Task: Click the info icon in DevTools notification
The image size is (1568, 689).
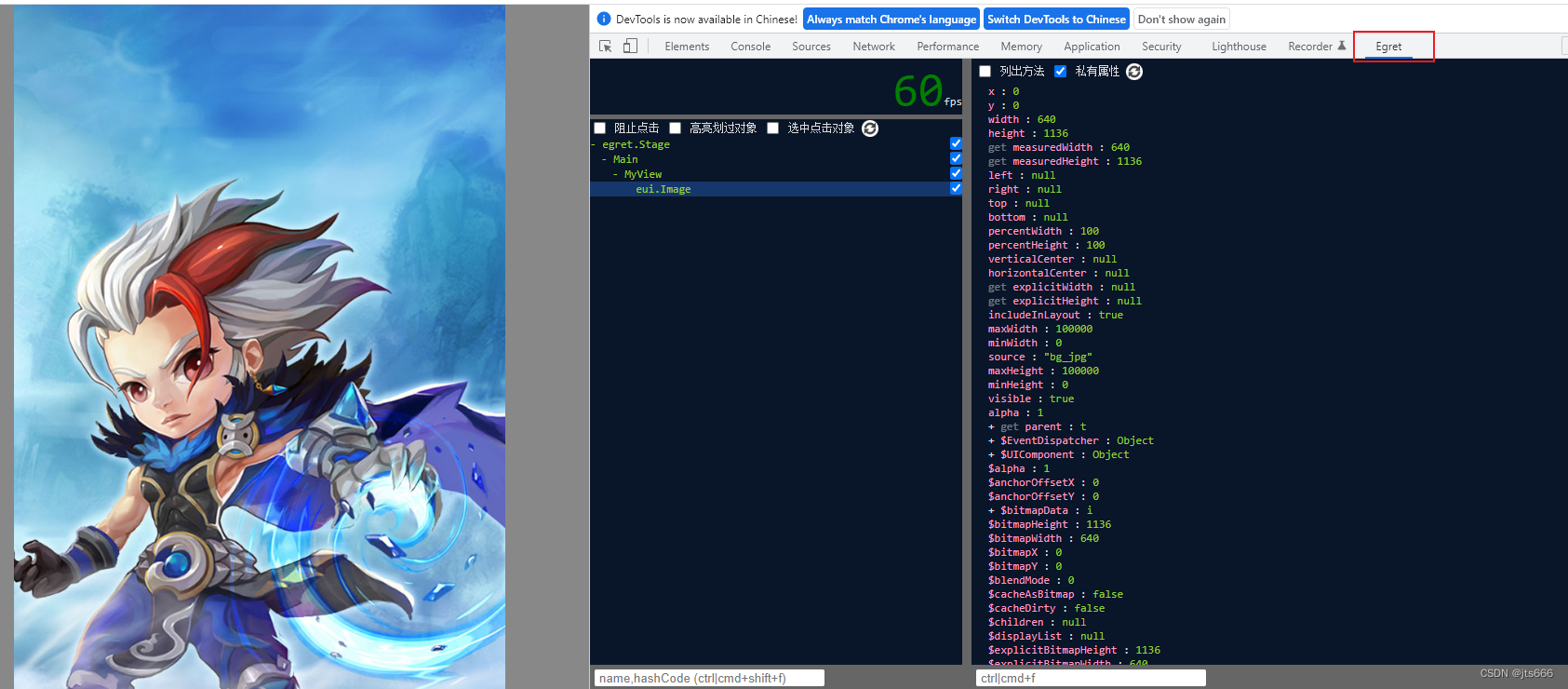Action: point(603,19)
